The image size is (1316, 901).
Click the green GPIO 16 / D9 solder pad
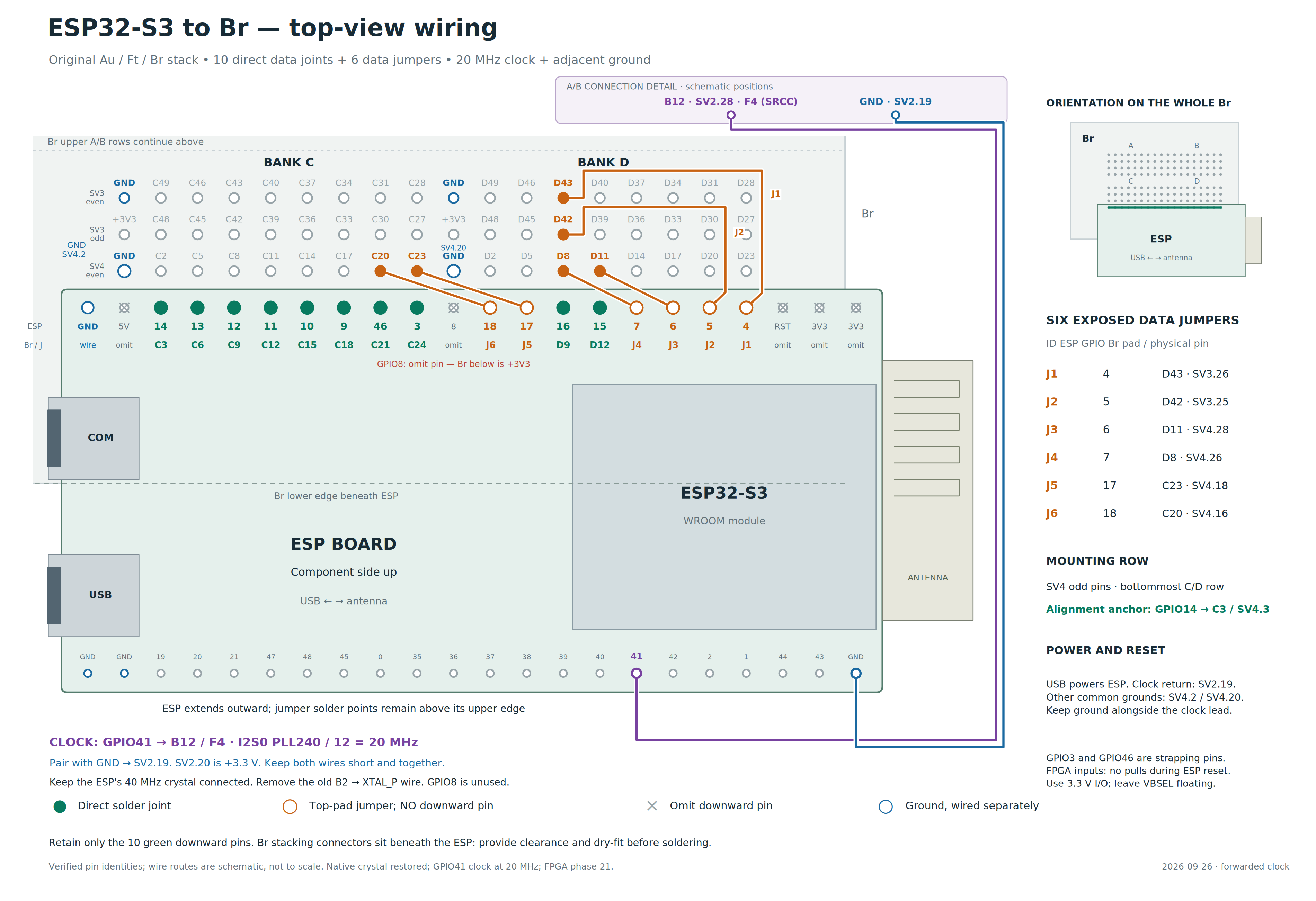[563, 308]
